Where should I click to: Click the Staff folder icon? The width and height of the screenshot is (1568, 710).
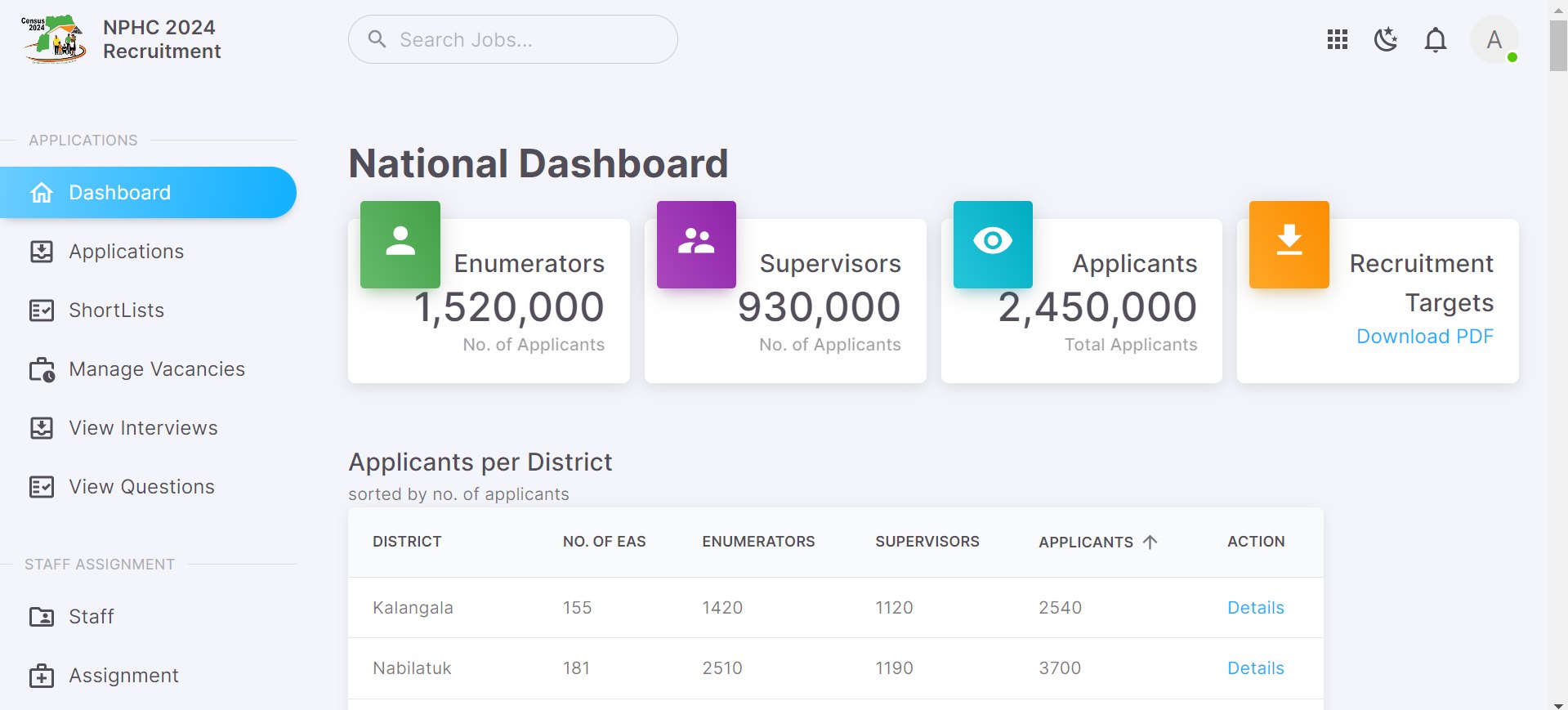[42, 617]
